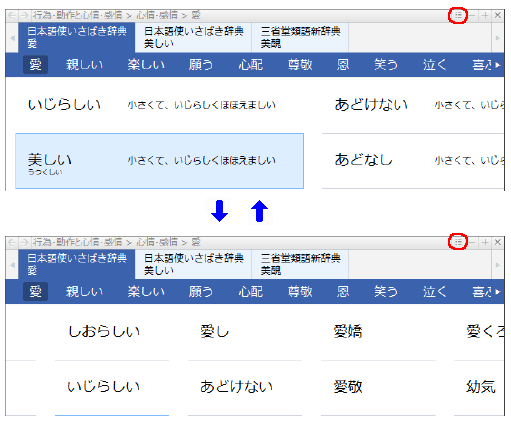The height and width of the screenshot is (422, 511).
Task: Show more categories via arrow in the description-list window
Action: [498, 65]
